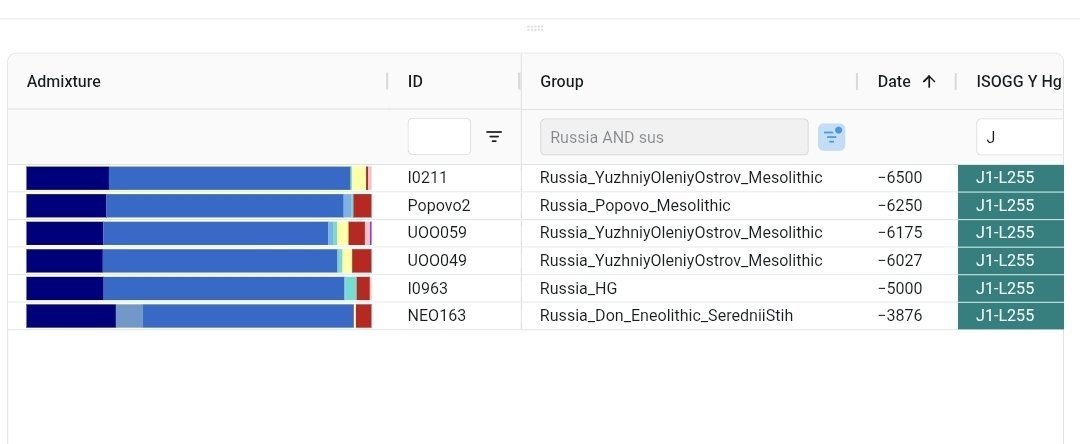The image size is (1080, 444).
Task: Select date value −6175
Action: click(x=900, y=233)
